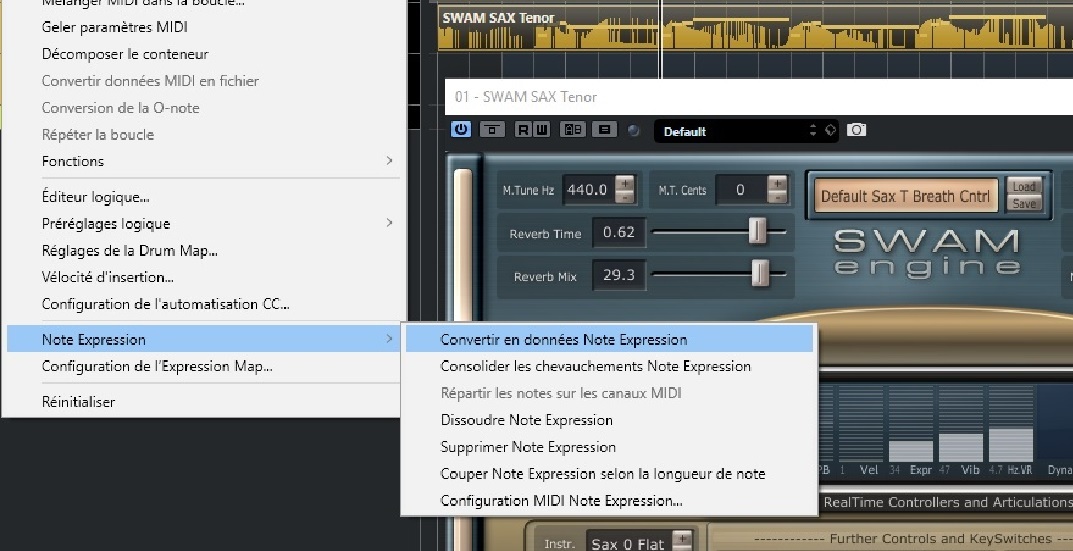Select Geler paramètres MIDI
Screen dimensions: 1073x551
(204, 27)
